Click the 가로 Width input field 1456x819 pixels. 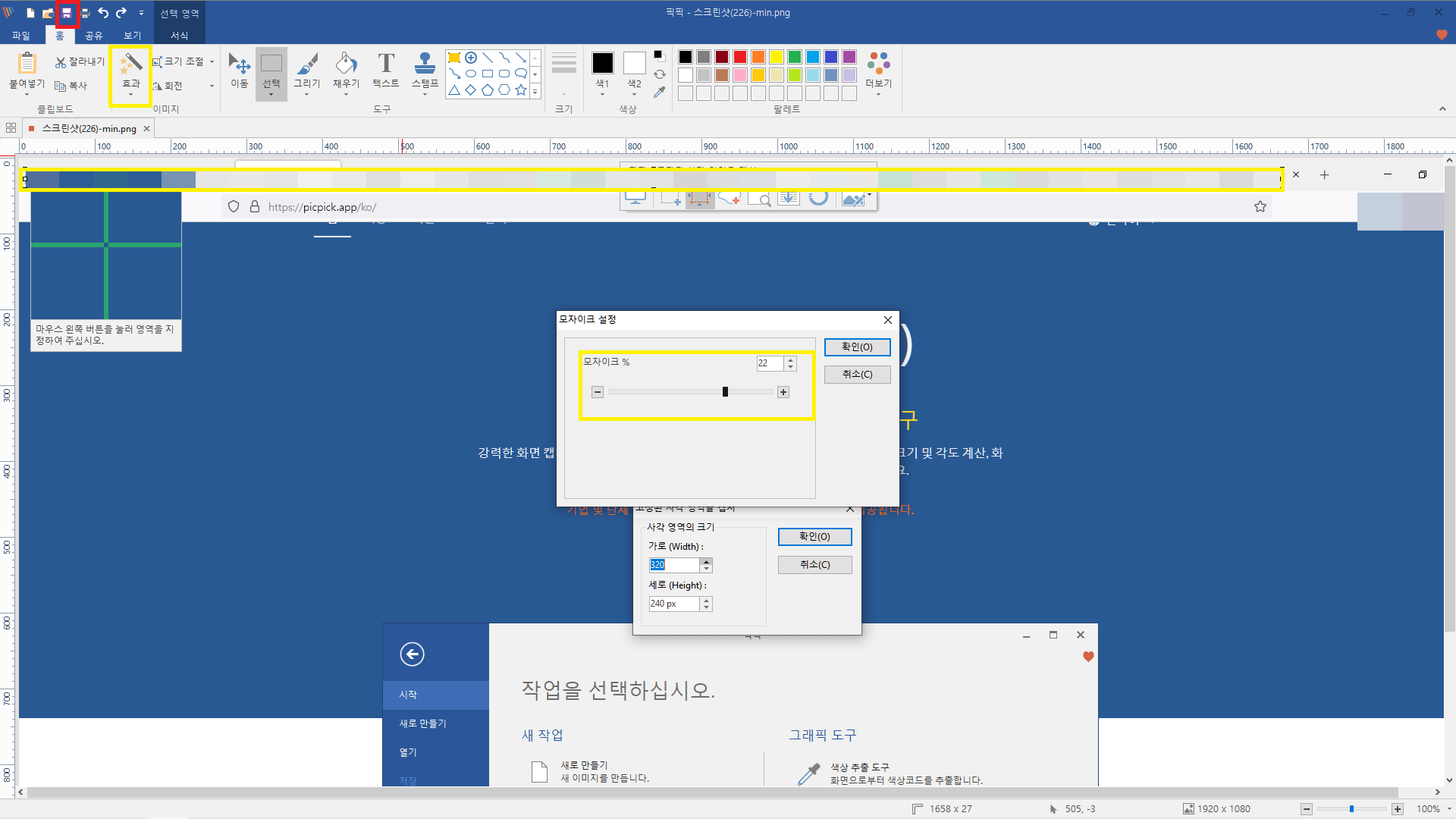[675, 564]
